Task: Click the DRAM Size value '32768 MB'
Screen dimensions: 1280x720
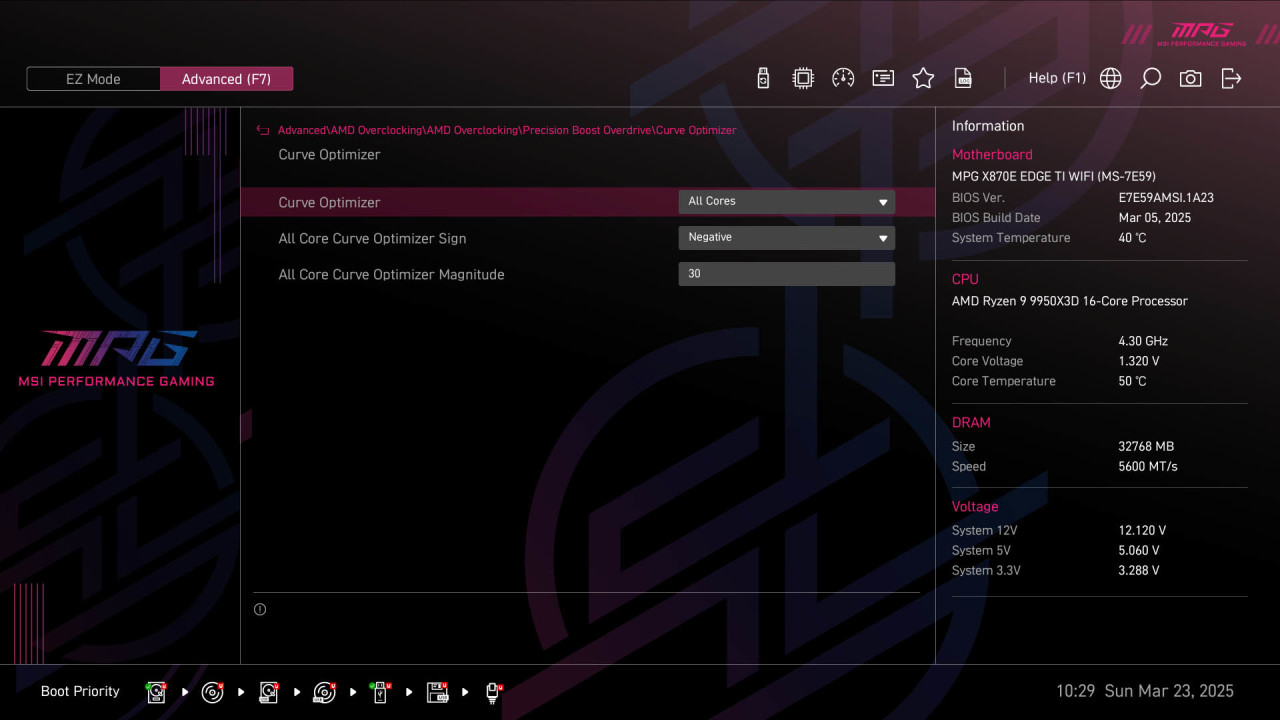Action: tap(1146, 447)
